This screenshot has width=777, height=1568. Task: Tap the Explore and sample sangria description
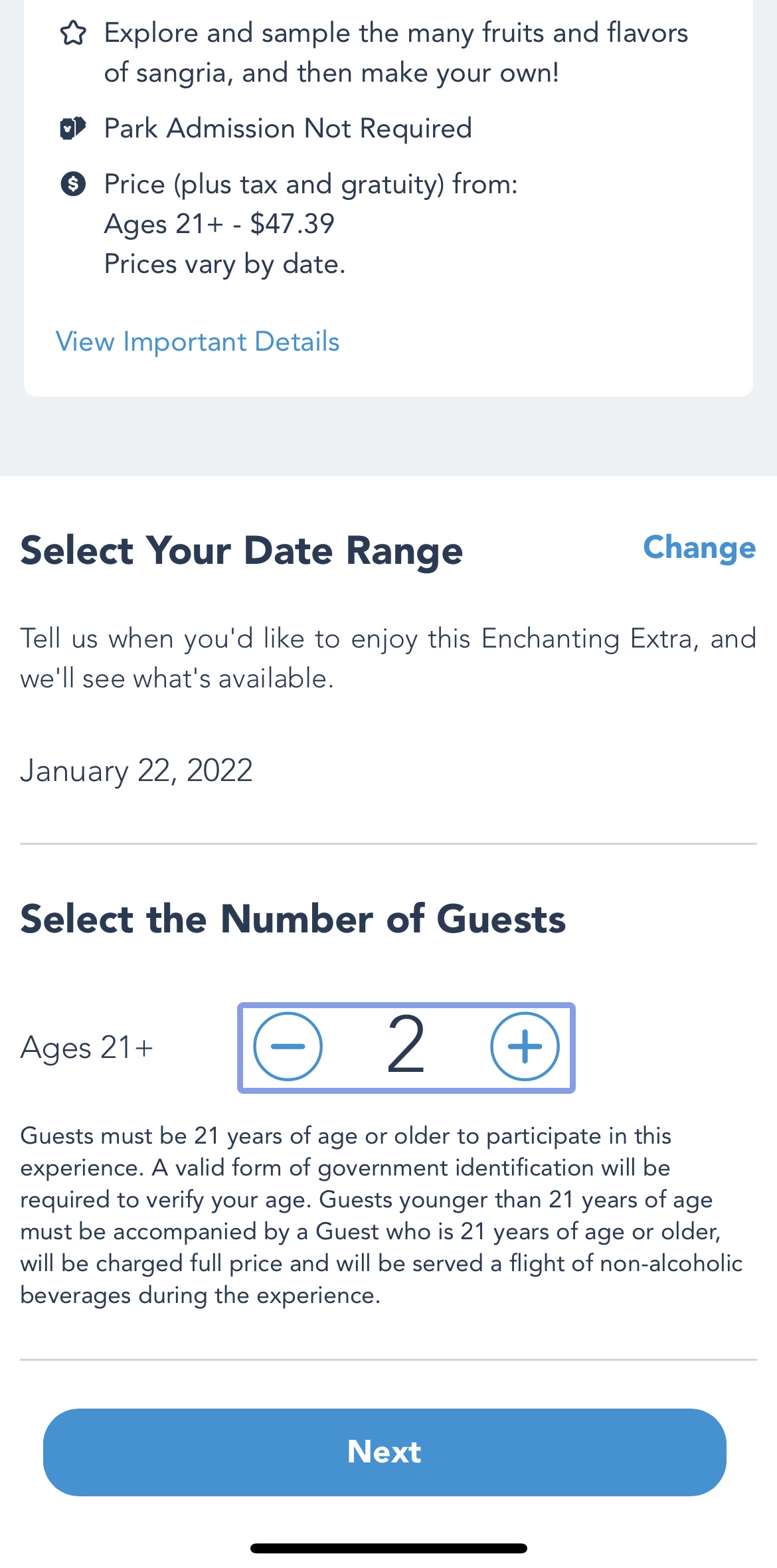(x=396, y=52)
